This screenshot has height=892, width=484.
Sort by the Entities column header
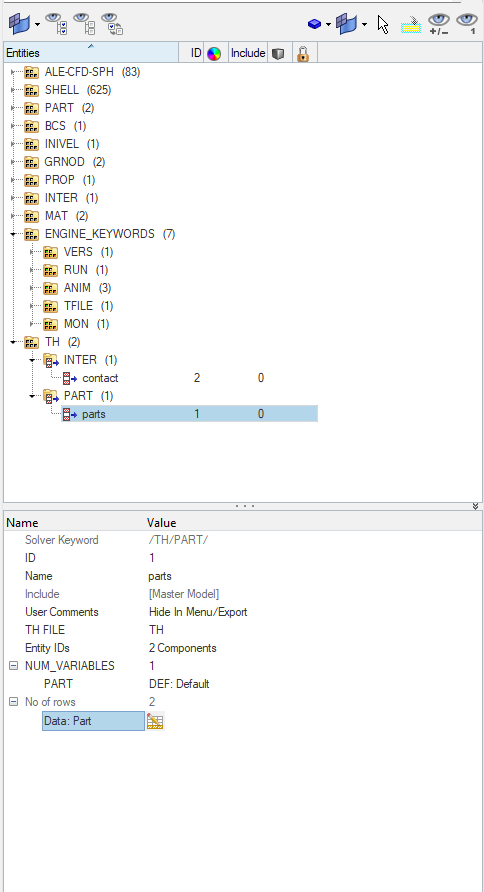(91, 53)
